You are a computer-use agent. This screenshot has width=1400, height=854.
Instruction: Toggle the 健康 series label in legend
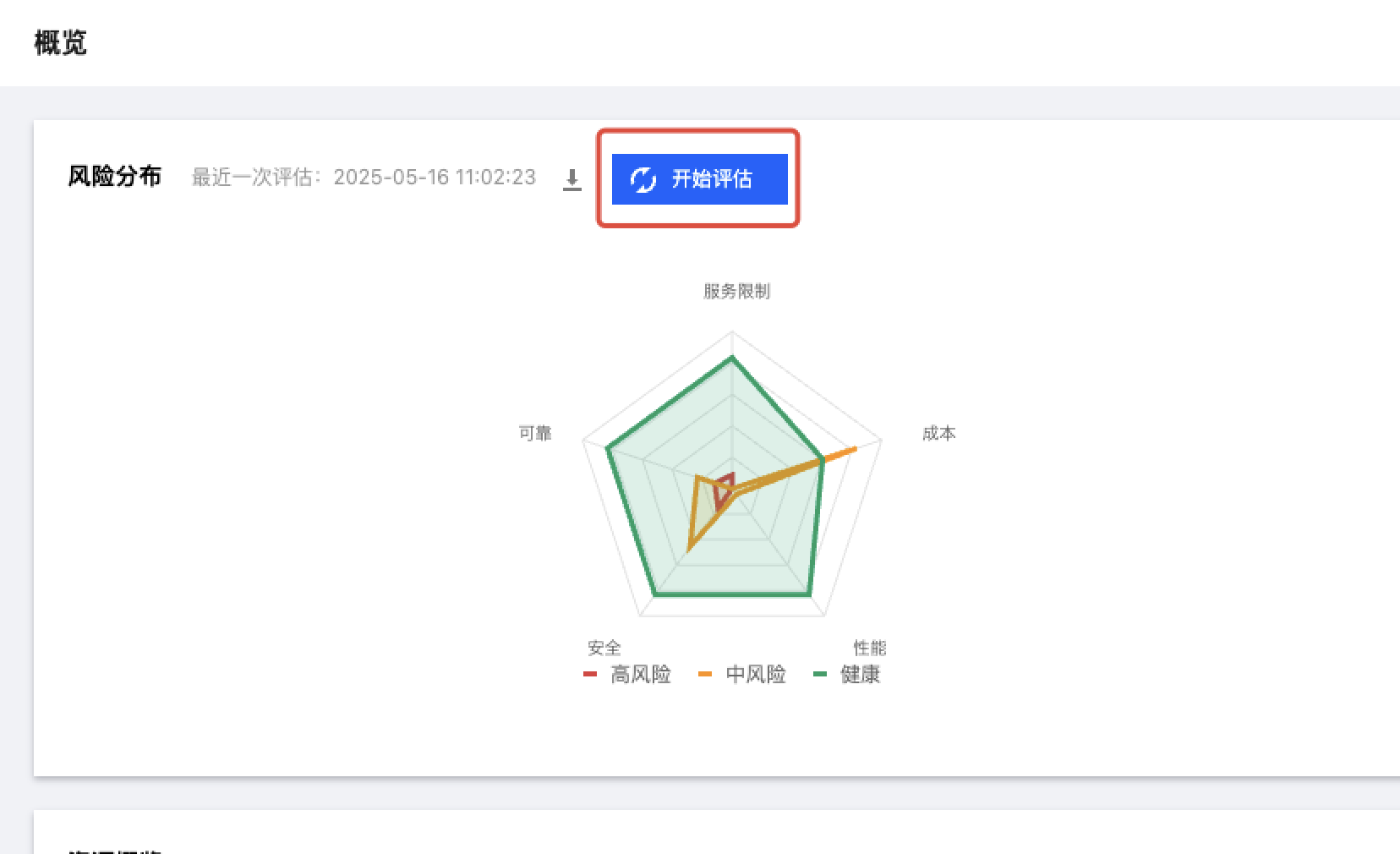[x=860, y=674]
